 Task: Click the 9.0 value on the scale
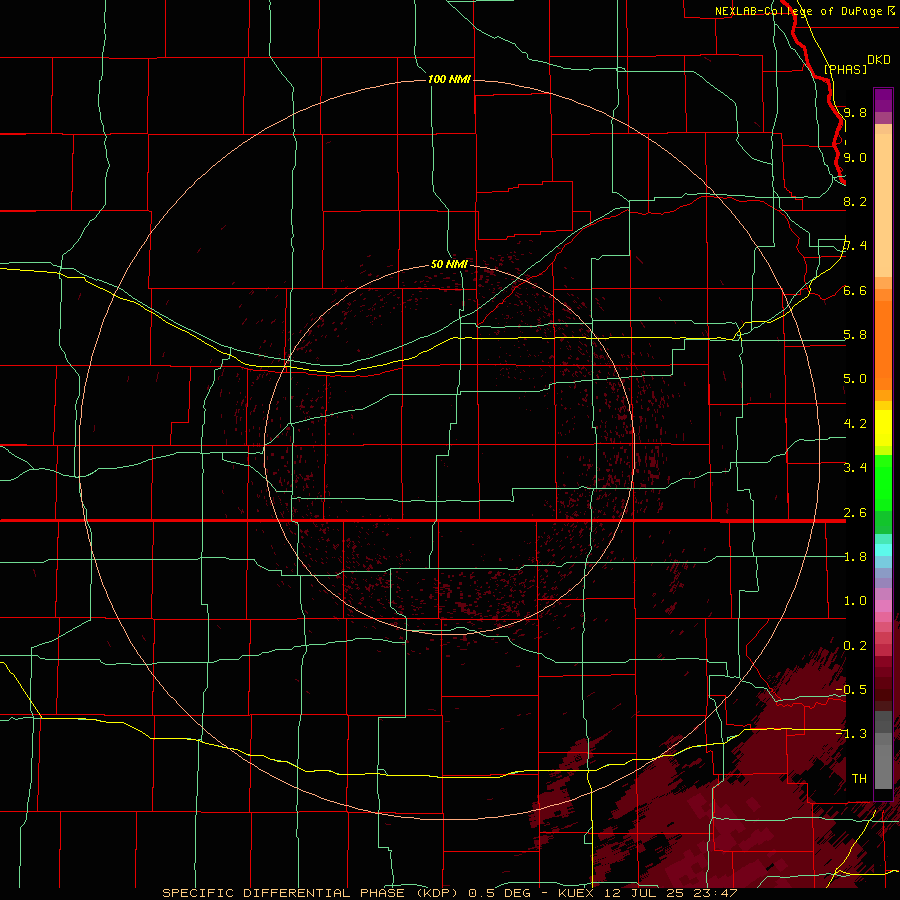point(855,157)
